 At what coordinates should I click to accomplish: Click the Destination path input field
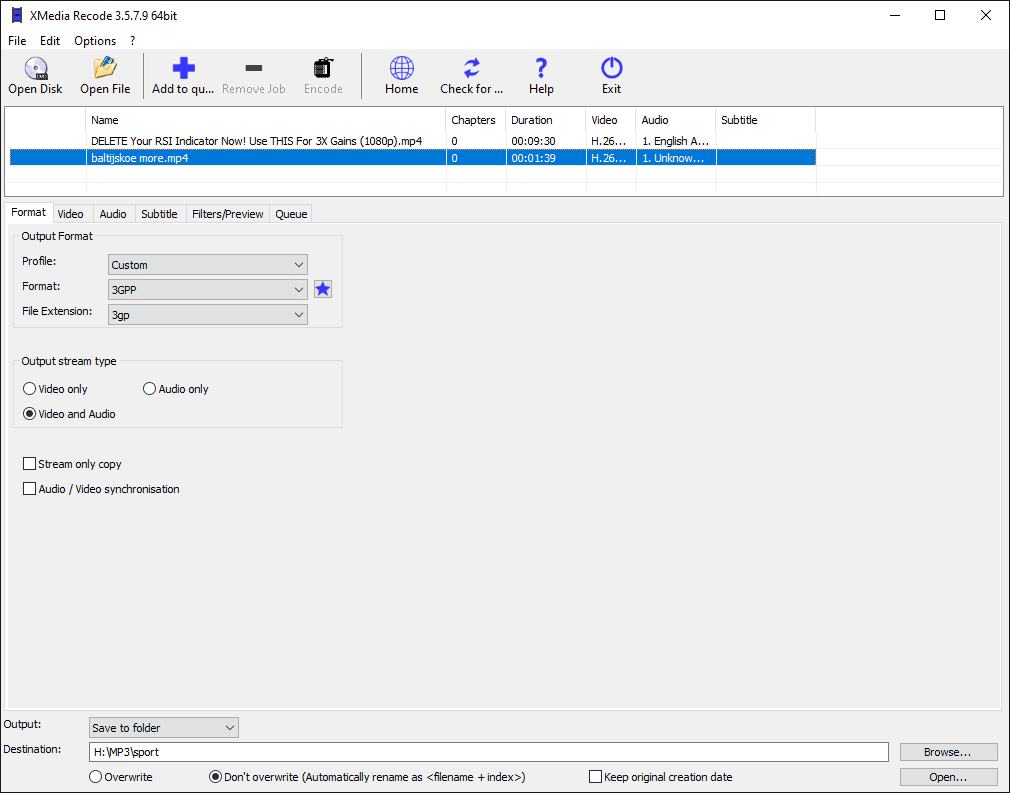(488, 752)
